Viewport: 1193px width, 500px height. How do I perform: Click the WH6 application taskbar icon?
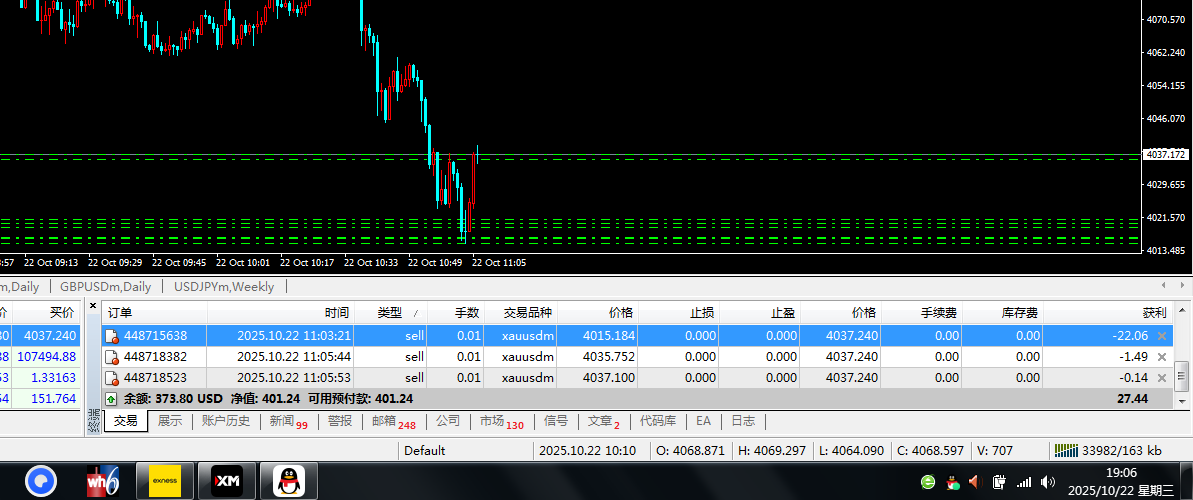[x=102, y=482]
